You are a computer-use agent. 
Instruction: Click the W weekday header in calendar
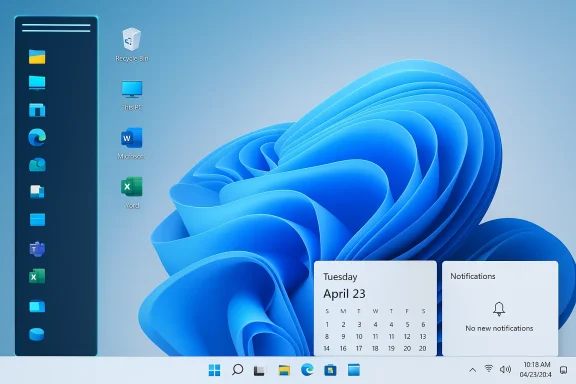click(375, 311)
